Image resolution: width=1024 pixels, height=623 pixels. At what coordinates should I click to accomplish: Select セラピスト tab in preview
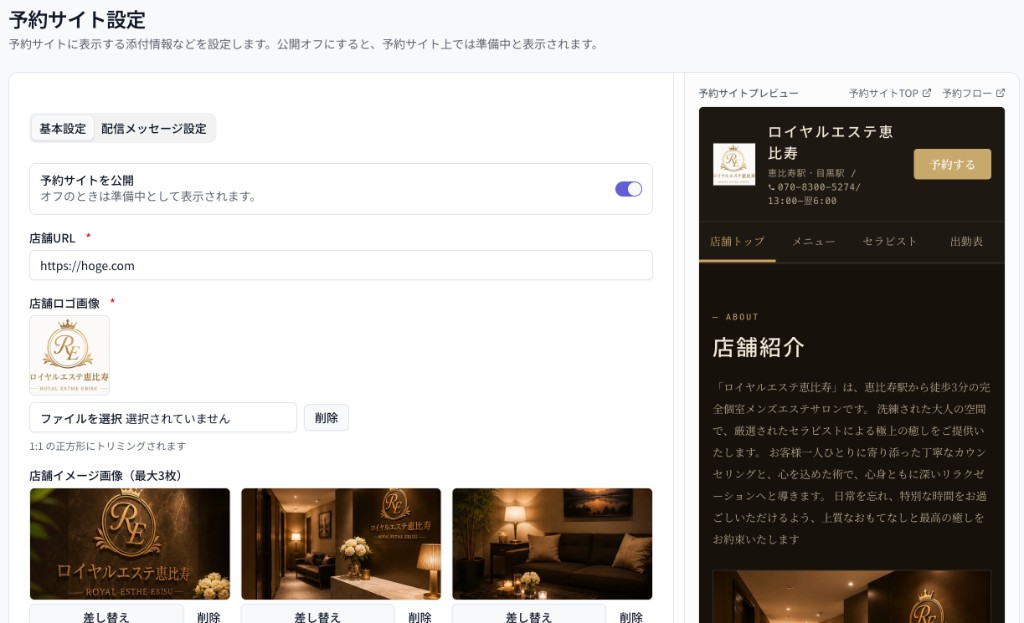pyautogui.click(x=889, y=242)
